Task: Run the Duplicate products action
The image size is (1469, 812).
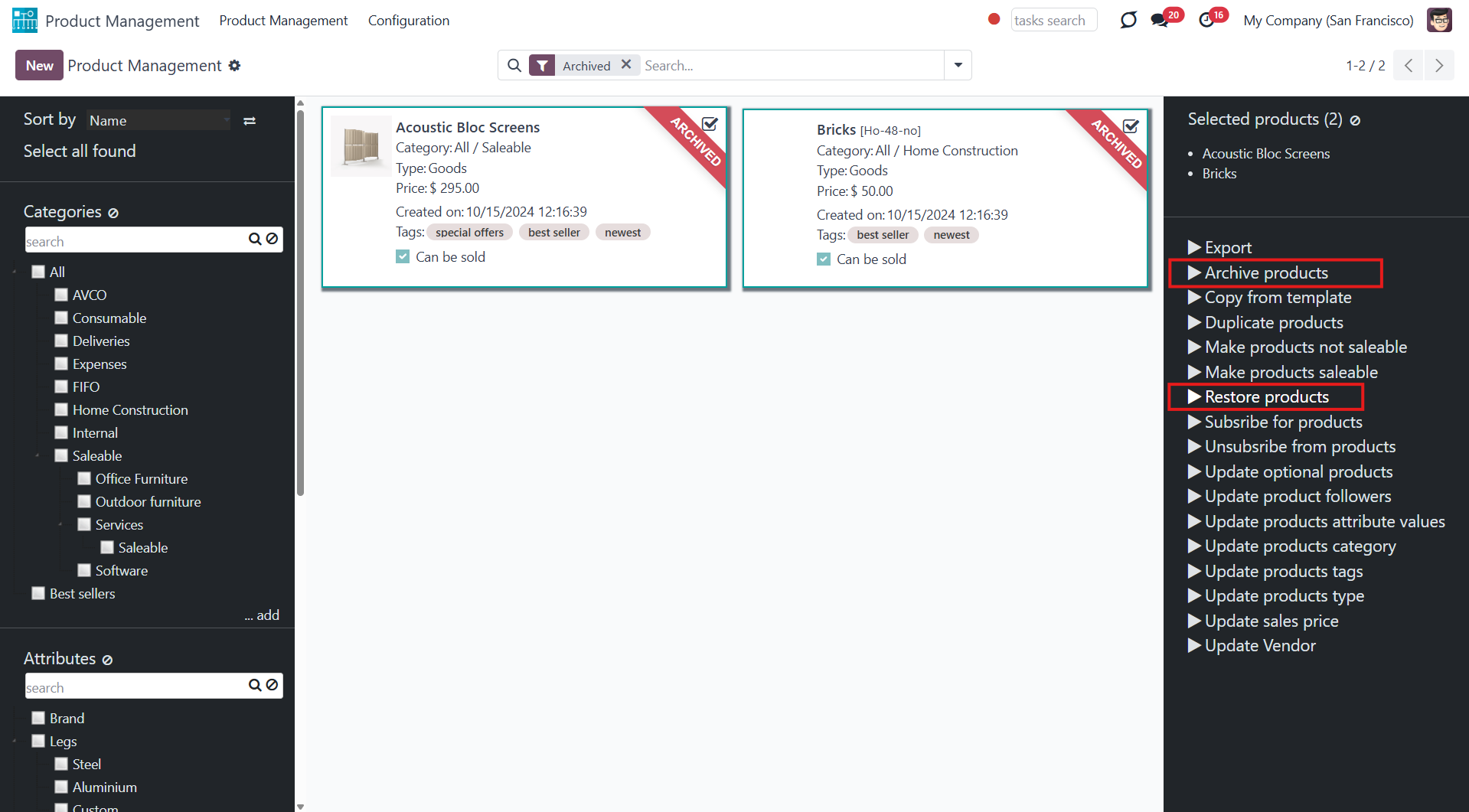Action: (1265, 322)
